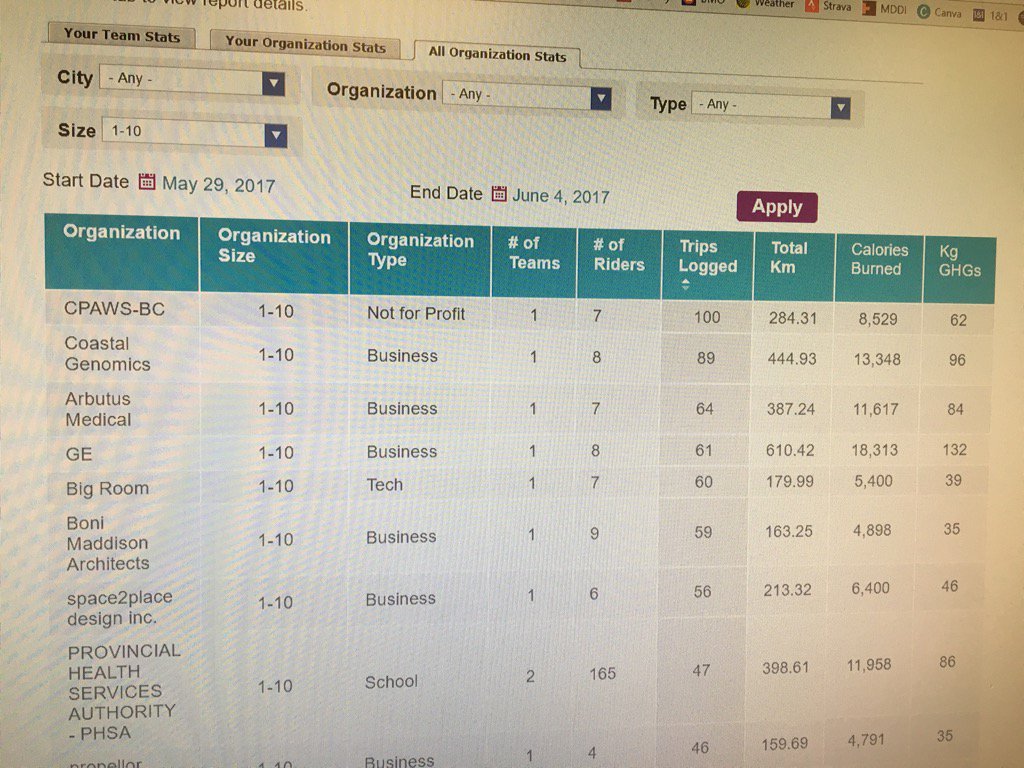The image size is (1024, 768).
Task: Sort by Total Km column header
Action: (789, 257)
